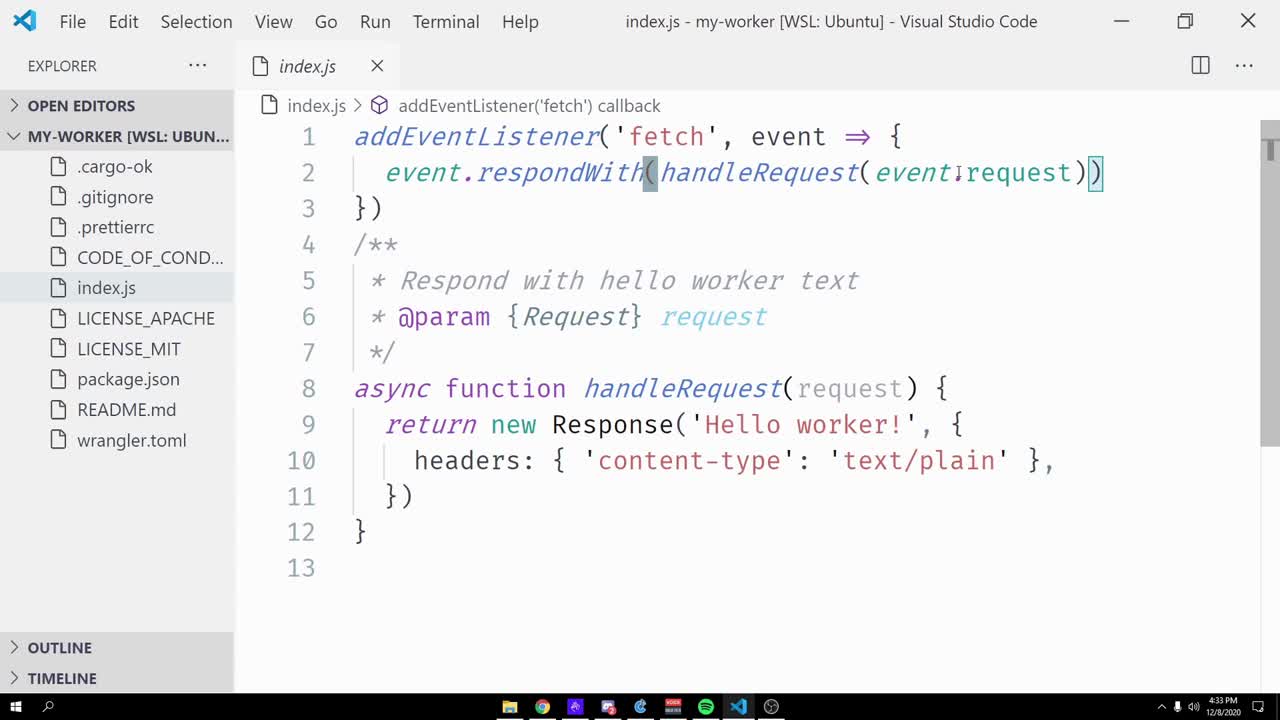Image resolution: width=1280 pixels, height=720 pixels.
Task: Open Google Chrome from the taskbar
Action: coord(542,706)
